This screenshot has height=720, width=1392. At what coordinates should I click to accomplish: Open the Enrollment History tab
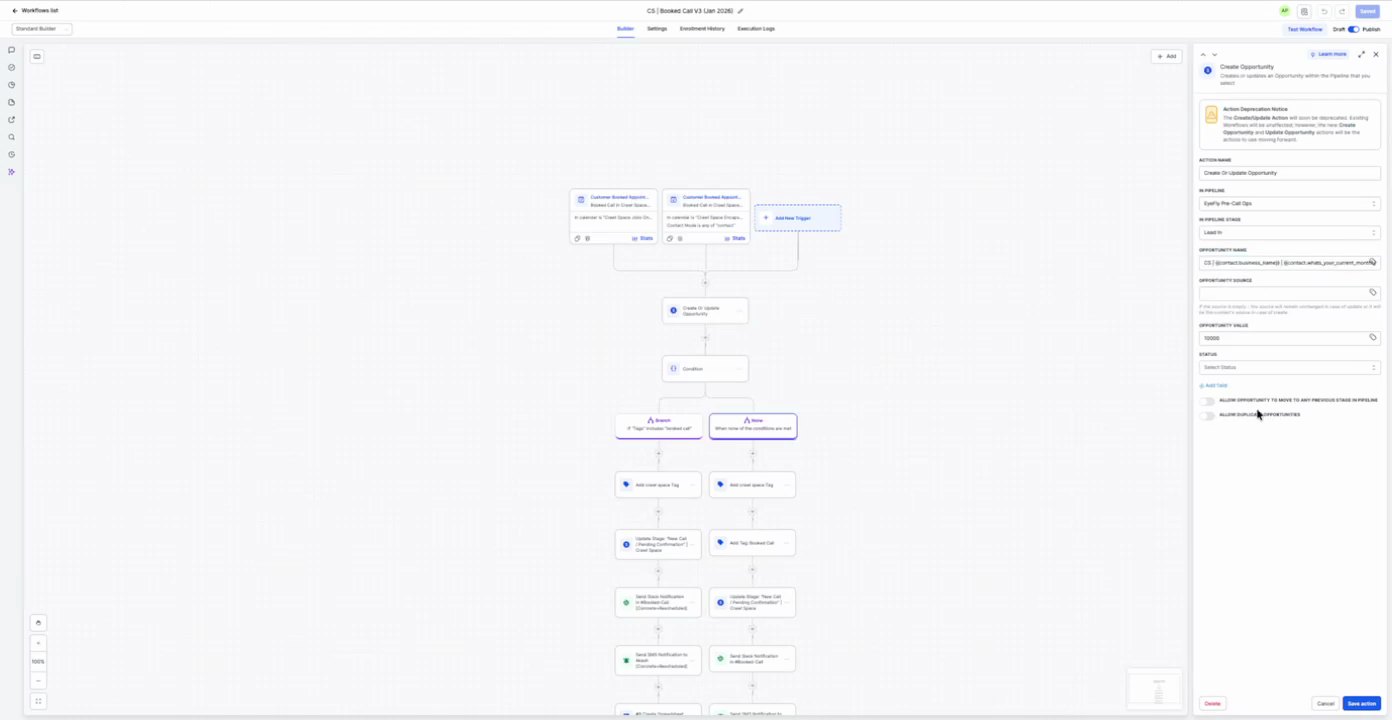click(x=702, y=29)
